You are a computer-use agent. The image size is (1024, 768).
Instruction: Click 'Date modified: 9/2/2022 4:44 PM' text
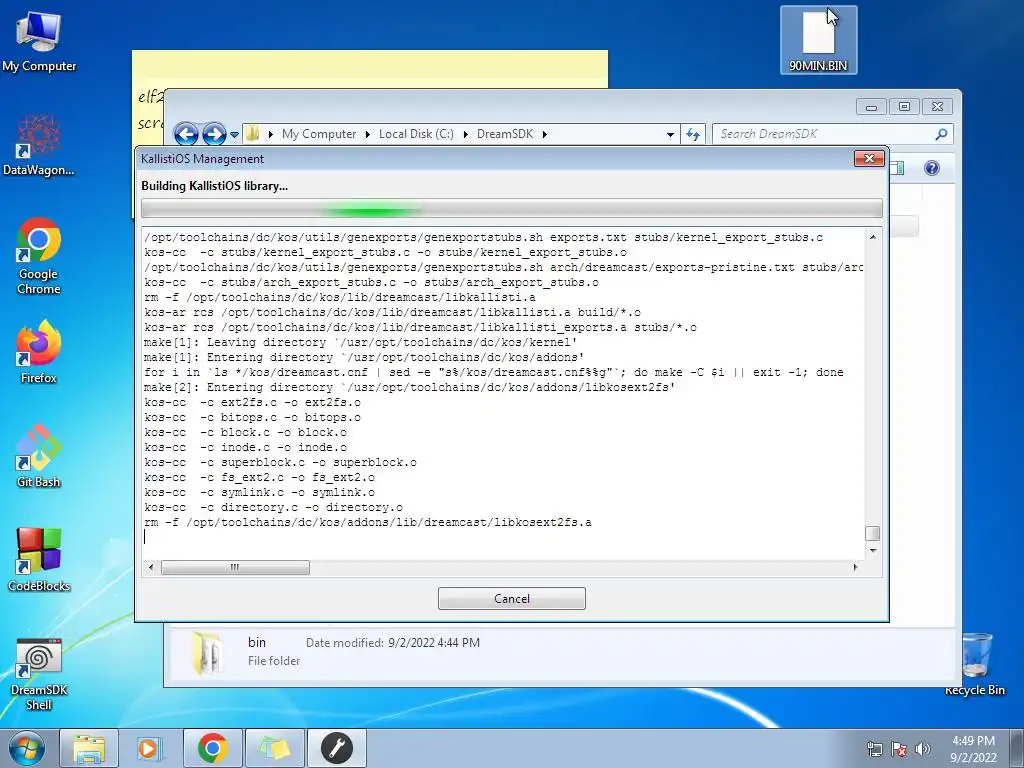tap(392, 643)
